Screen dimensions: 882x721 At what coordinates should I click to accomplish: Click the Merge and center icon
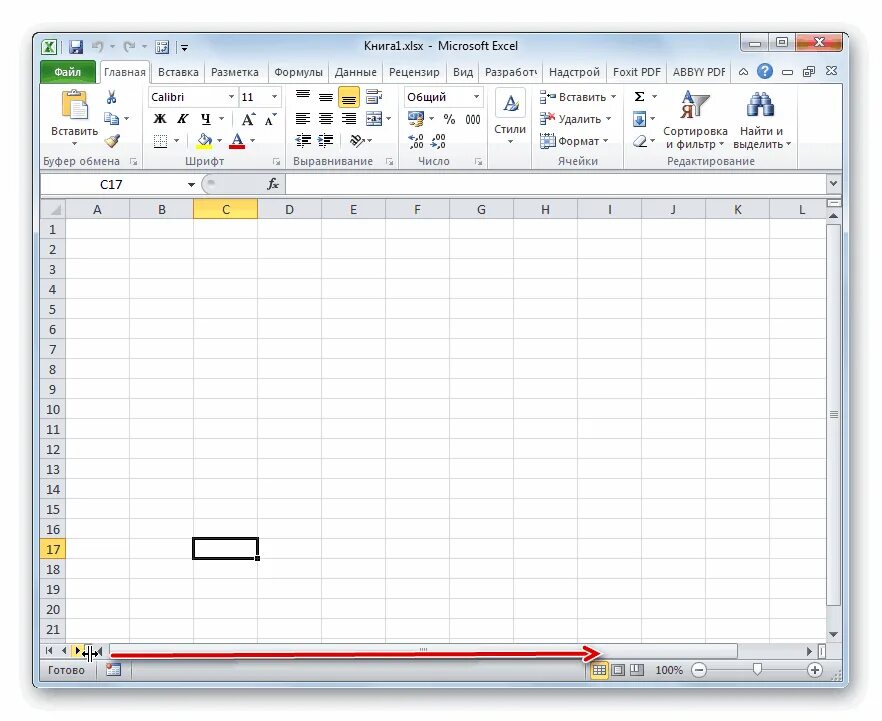[x=374, y=119]
